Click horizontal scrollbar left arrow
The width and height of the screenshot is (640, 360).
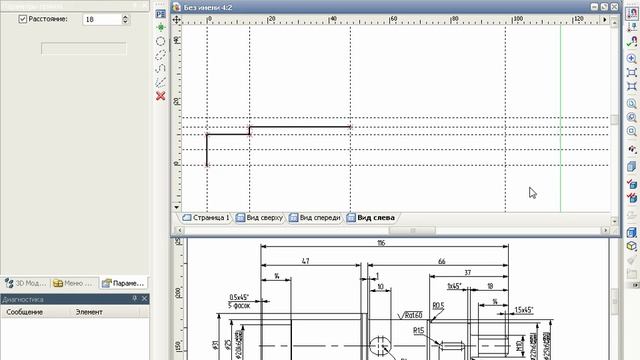pyautogui.click(x=179, y=231)
